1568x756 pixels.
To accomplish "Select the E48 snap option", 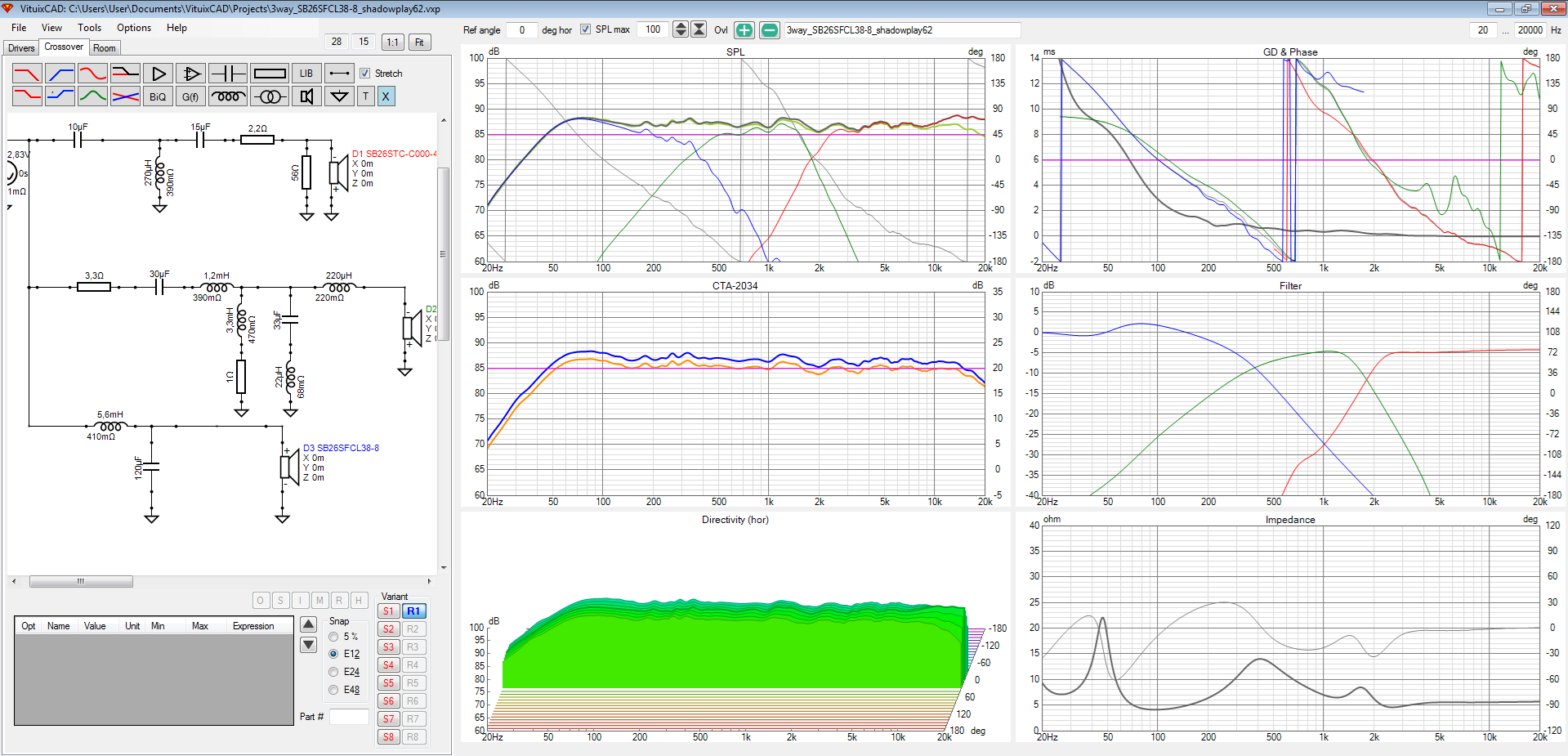I will coord(333,690).
